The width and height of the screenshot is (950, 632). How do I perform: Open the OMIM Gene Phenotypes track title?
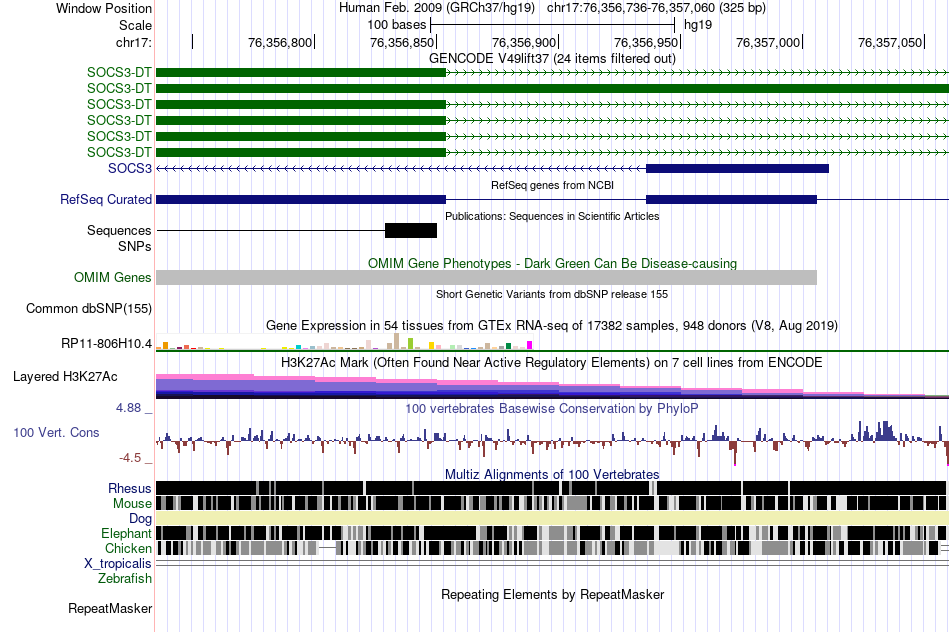tap(552, 264)
